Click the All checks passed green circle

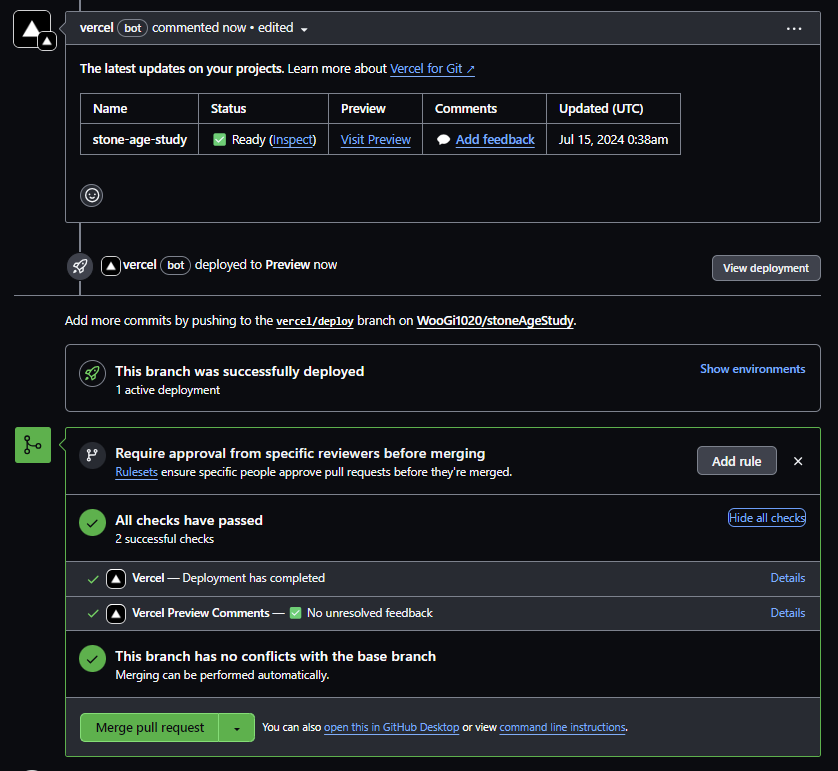(92, 523)
